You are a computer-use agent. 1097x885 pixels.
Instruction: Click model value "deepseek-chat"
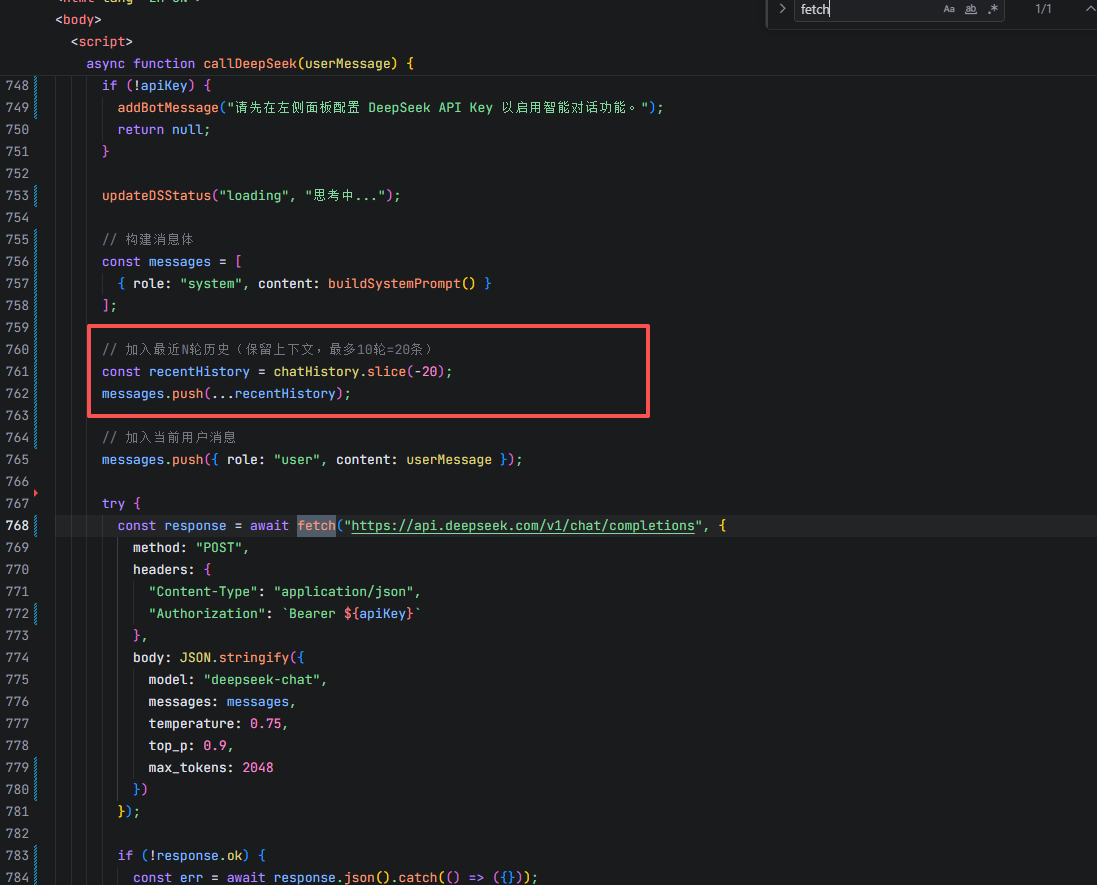coord(262,679)
